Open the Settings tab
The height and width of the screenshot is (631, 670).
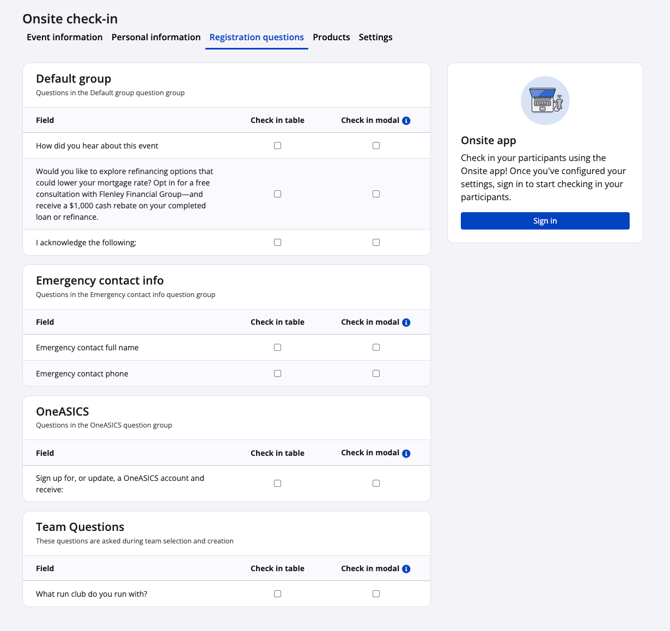(x=376, y=38)
